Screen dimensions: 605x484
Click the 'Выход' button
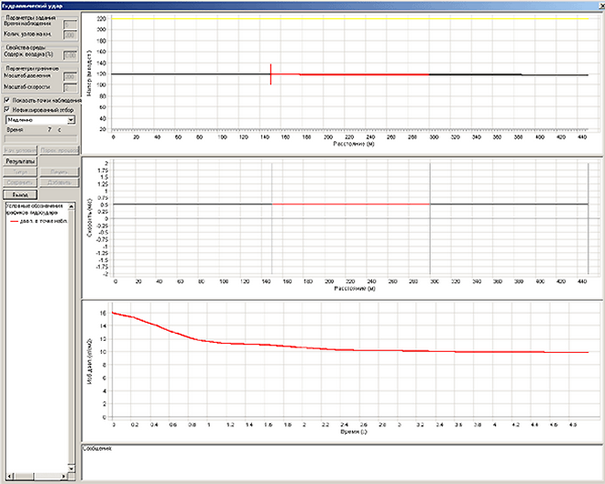[20, 196]
